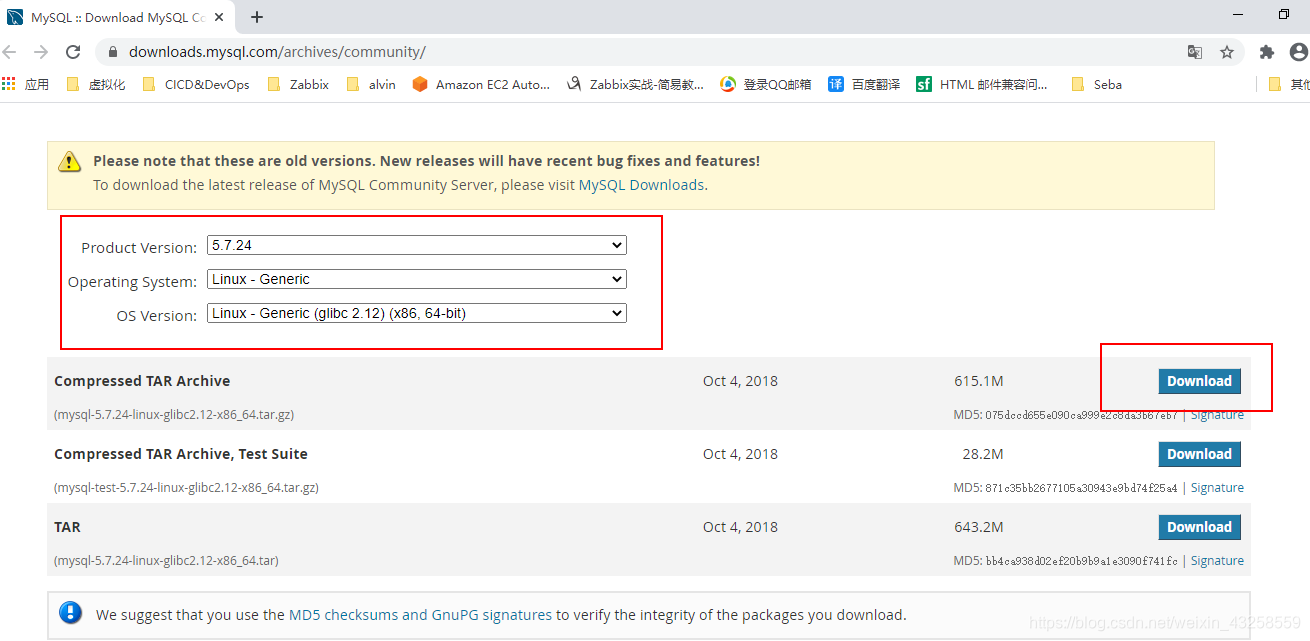Screen dimensions: 1310x641
Task: Open the apps grid shortcut 应用
Action: coord(26,85)
